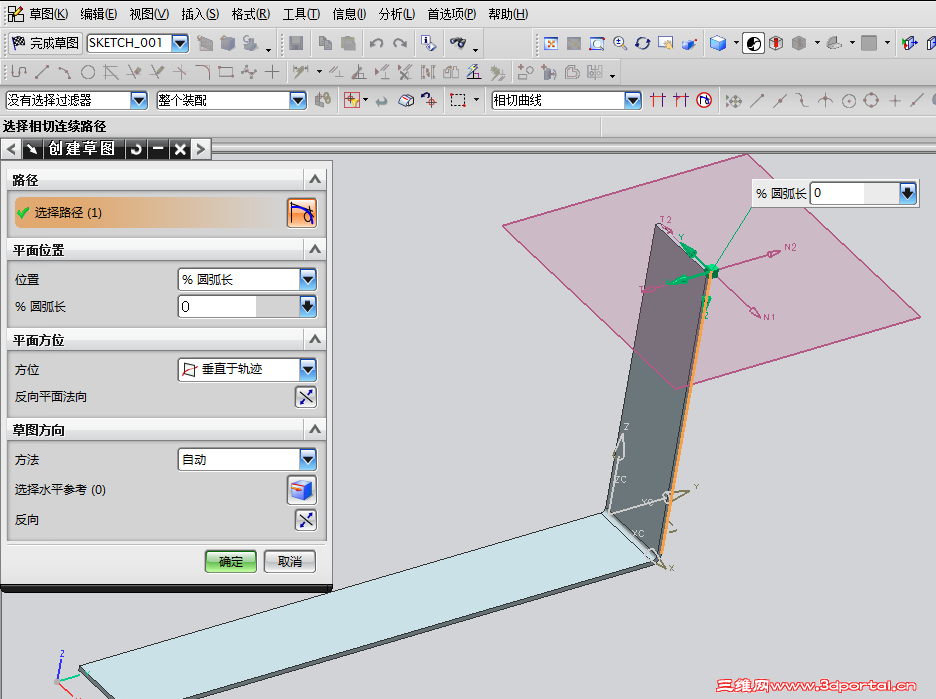This screenshot has width=936, height=699.
Task: Open the SKETCH_001 sketch name dropdown
Action: pos(180,43)
